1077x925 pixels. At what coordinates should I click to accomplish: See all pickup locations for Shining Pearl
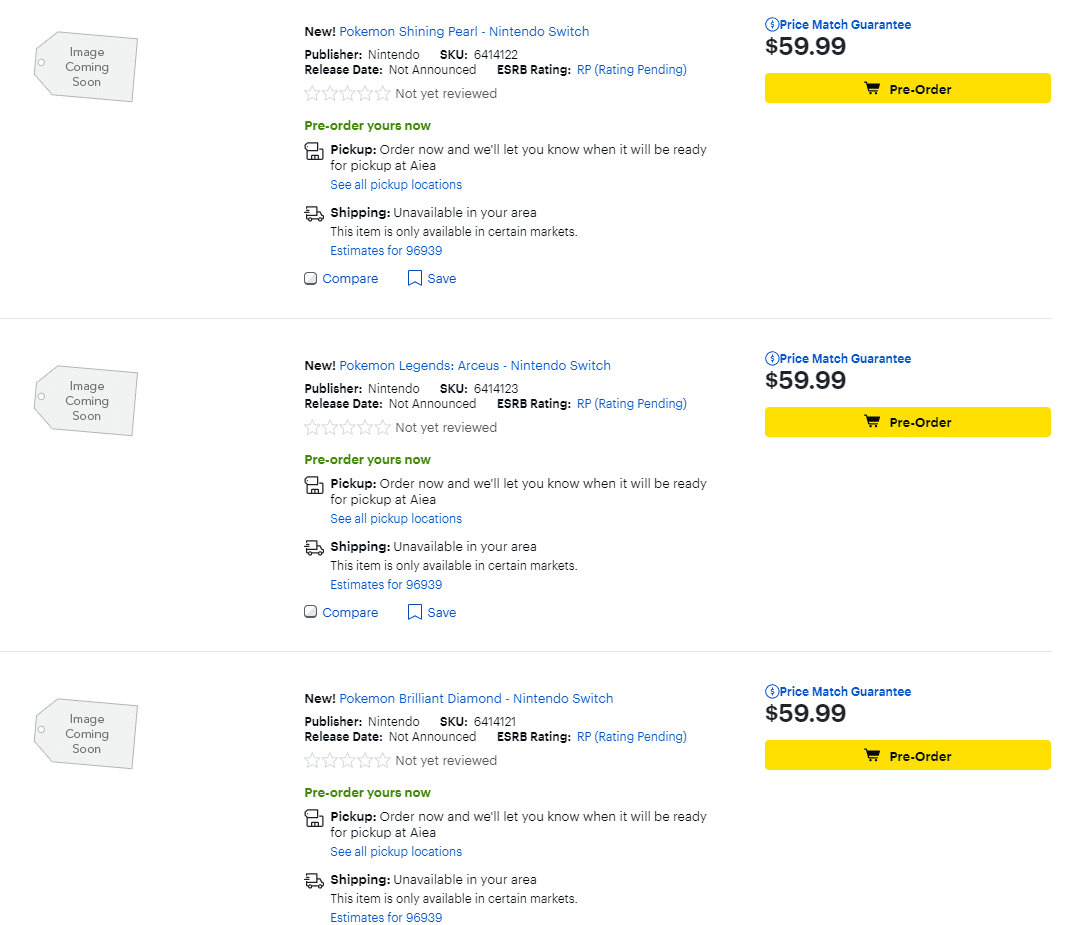pyautogui.click(x=396, y=185)
